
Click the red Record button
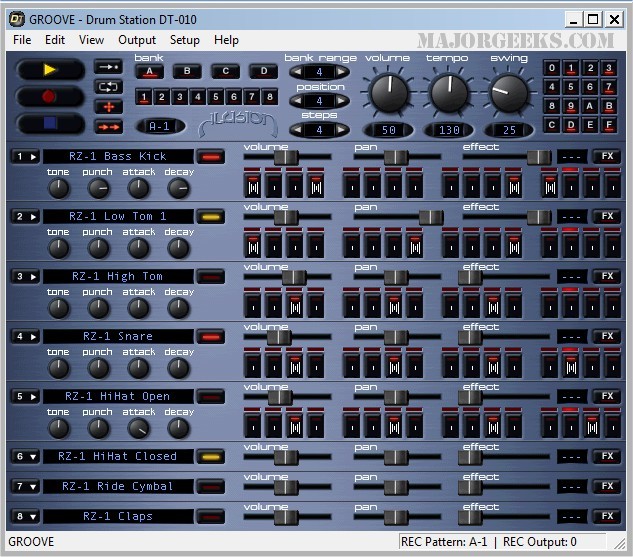pyautogui.click(x=50, y=98)
